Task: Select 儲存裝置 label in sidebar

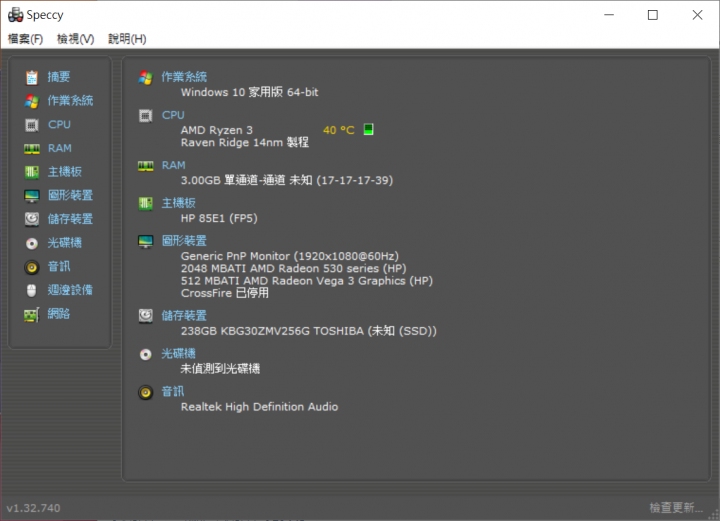Action: (70, 219)
